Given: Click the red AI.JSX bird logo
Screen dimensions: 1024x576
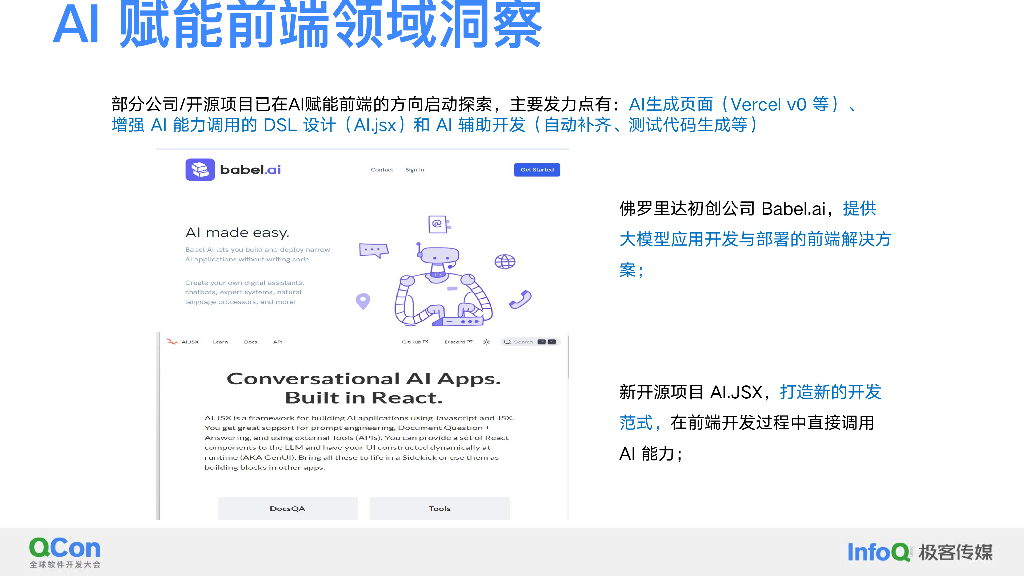Looking at the screenshot, I should 172,342.
